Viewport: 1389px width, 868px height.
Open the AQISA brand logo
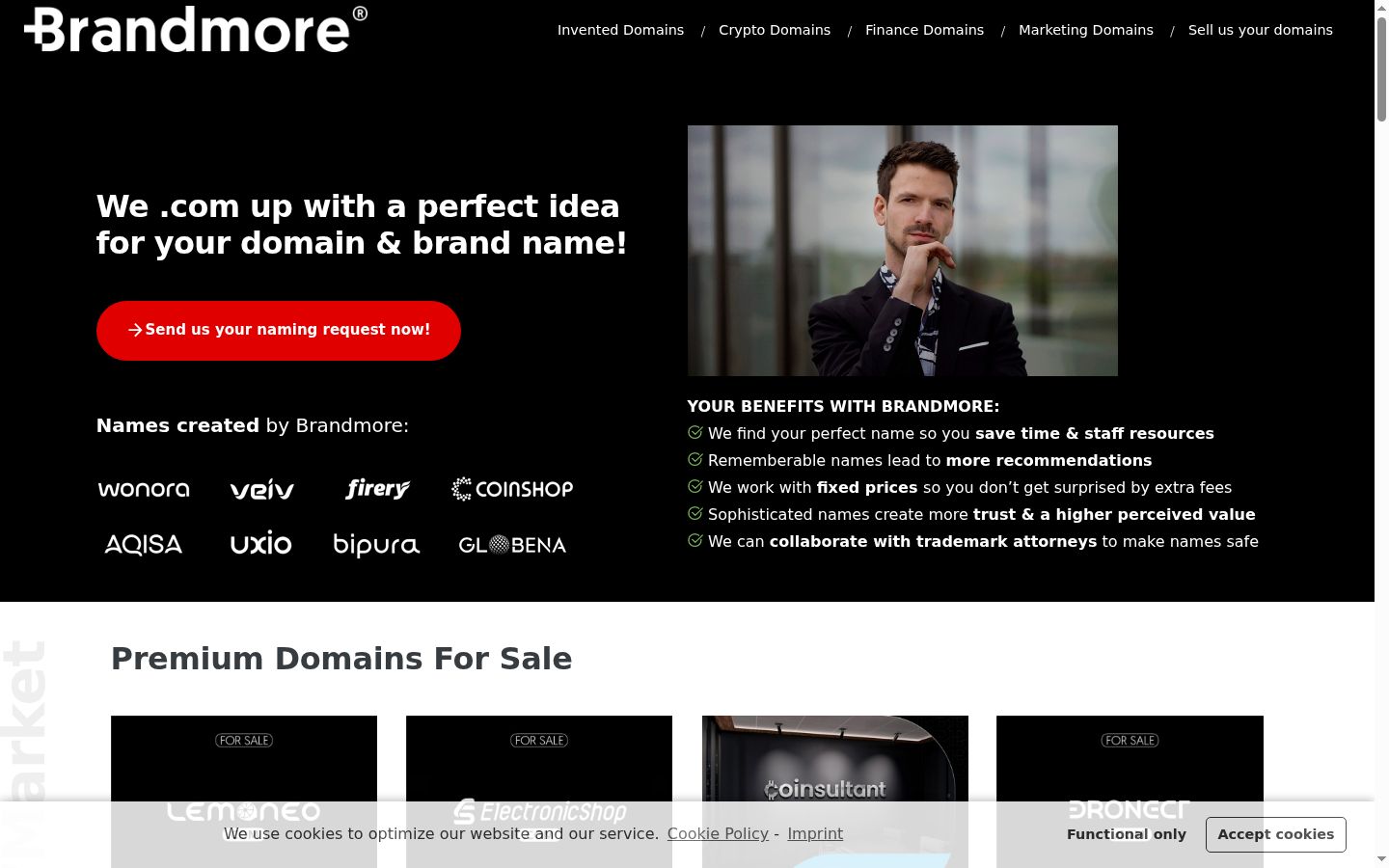144,545
